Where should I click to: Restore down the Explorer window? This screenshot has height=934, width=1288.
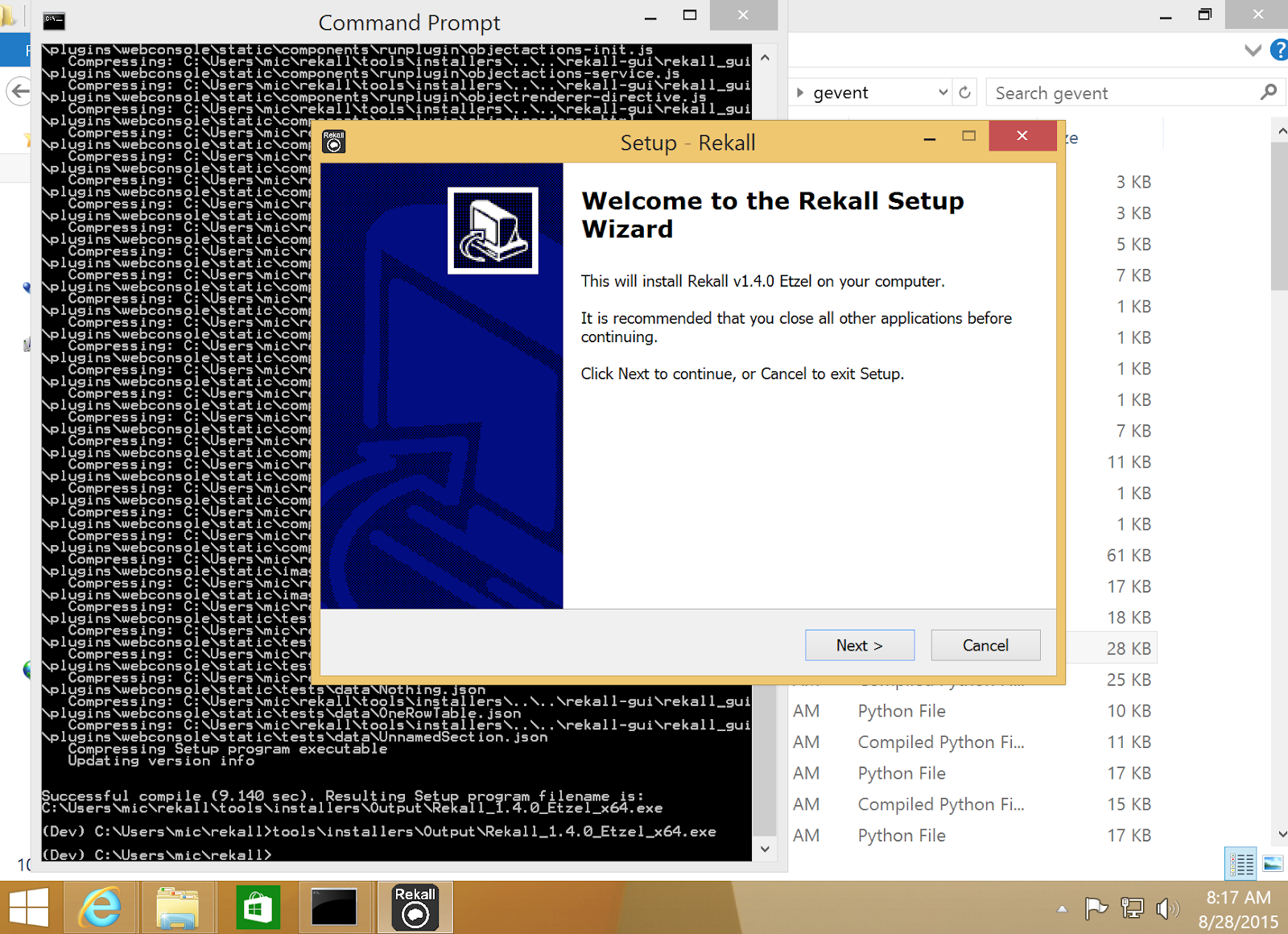1205,14
